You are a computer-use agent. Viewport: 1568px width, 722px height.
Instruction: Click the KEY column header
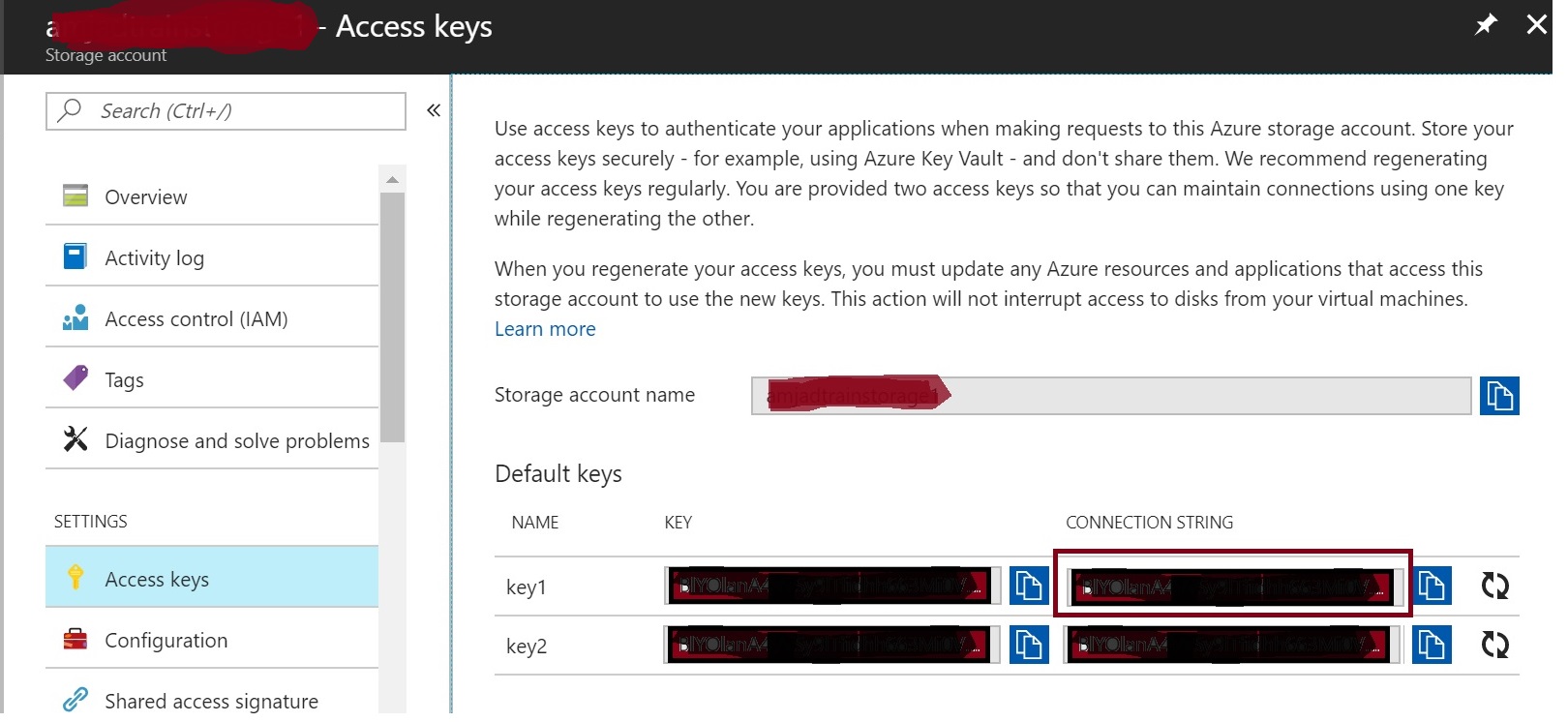tap(678, 523)
